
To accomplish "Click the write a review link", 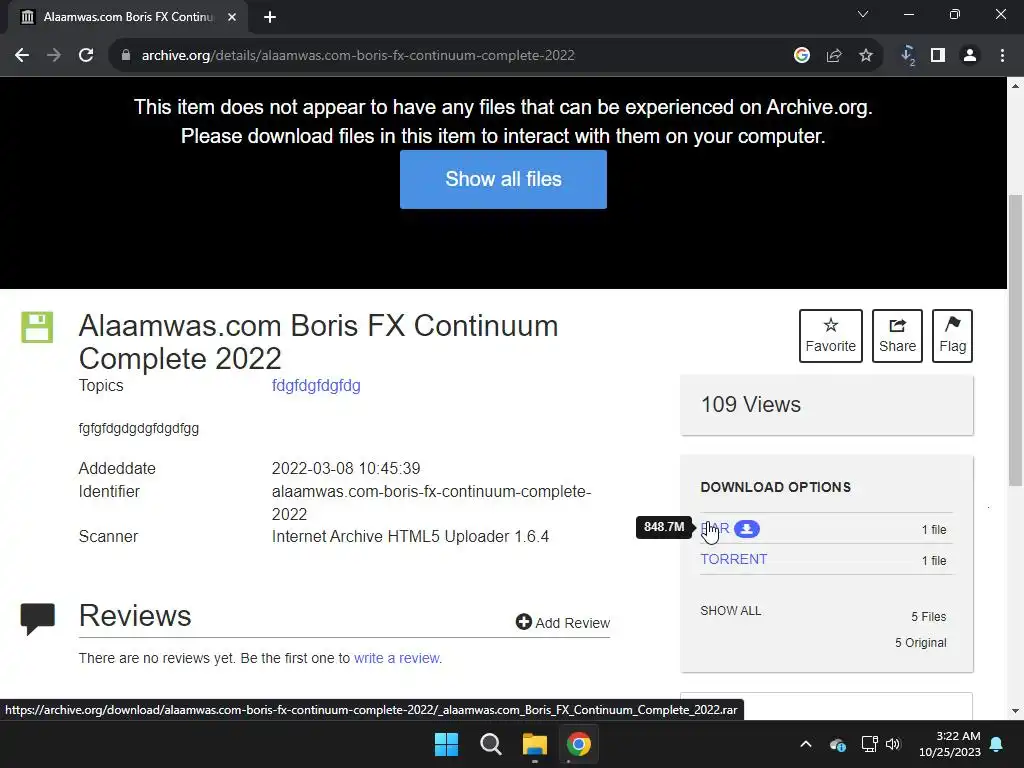I will (397, 658).
